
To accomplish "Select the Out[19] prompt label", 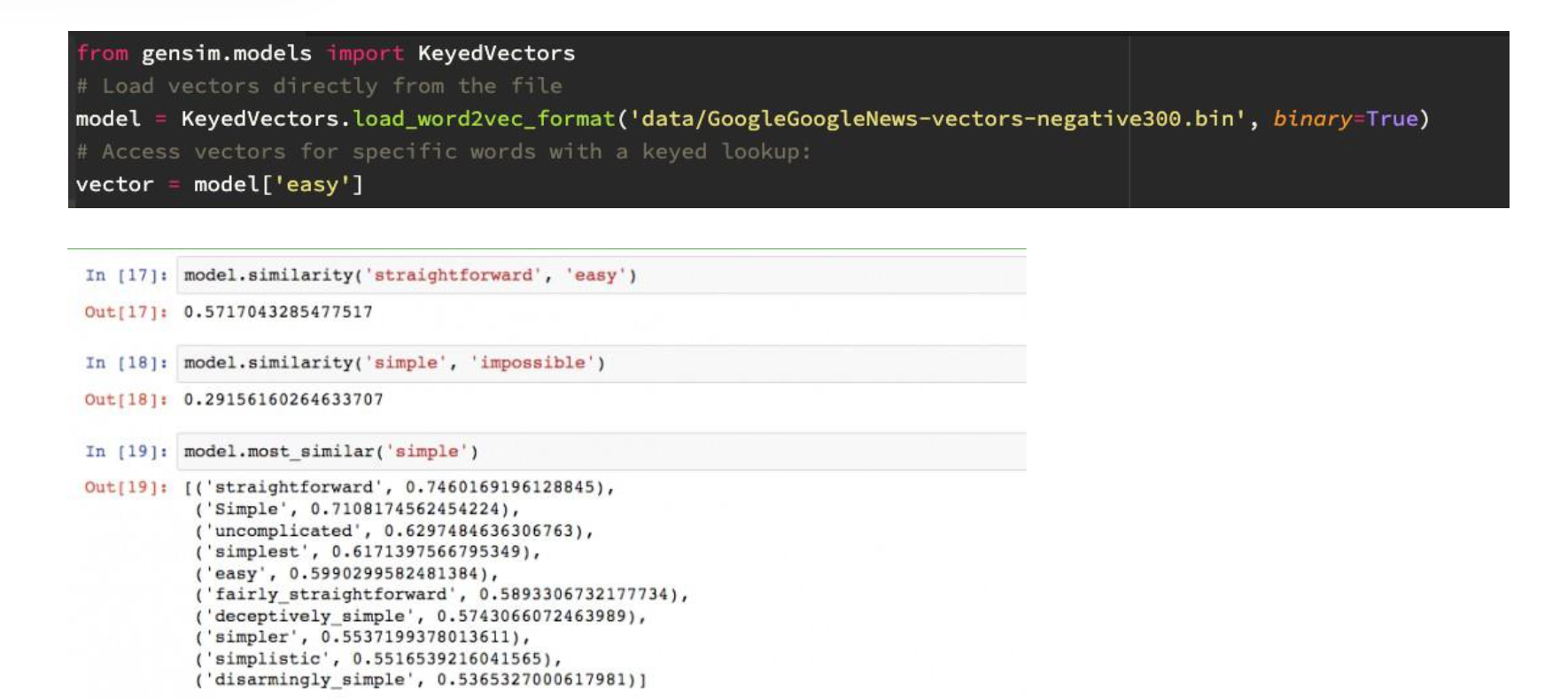I will pos(126,487).
